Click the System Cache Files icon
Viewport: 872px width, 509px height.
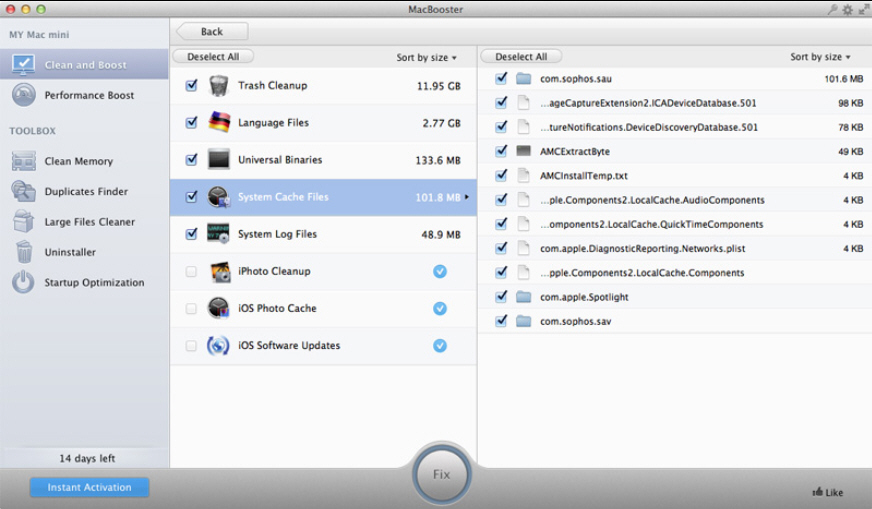[x=219, y=197]
